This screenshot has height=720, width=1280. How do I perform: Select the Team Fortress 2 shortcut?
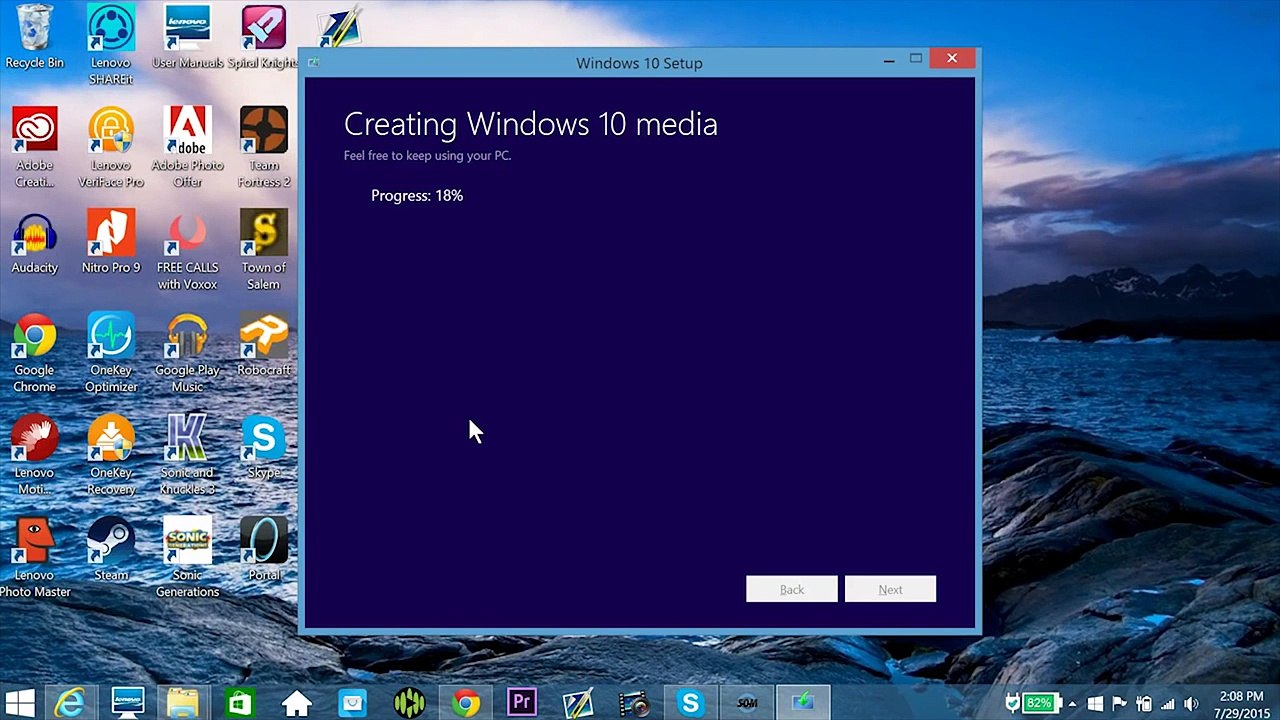(264, 148)
